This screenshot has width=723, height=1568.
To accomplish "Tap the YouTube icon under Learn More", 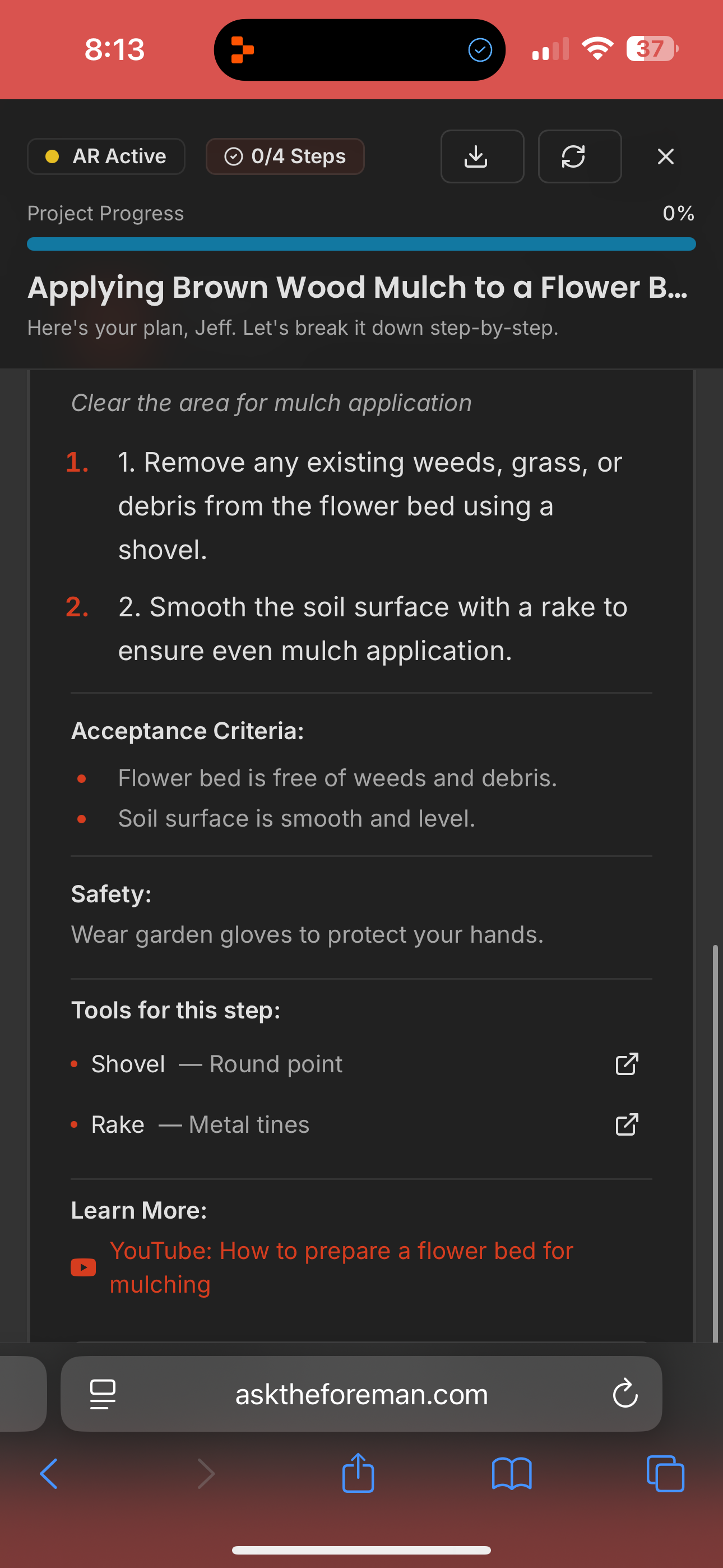I will pos(83,1268).
